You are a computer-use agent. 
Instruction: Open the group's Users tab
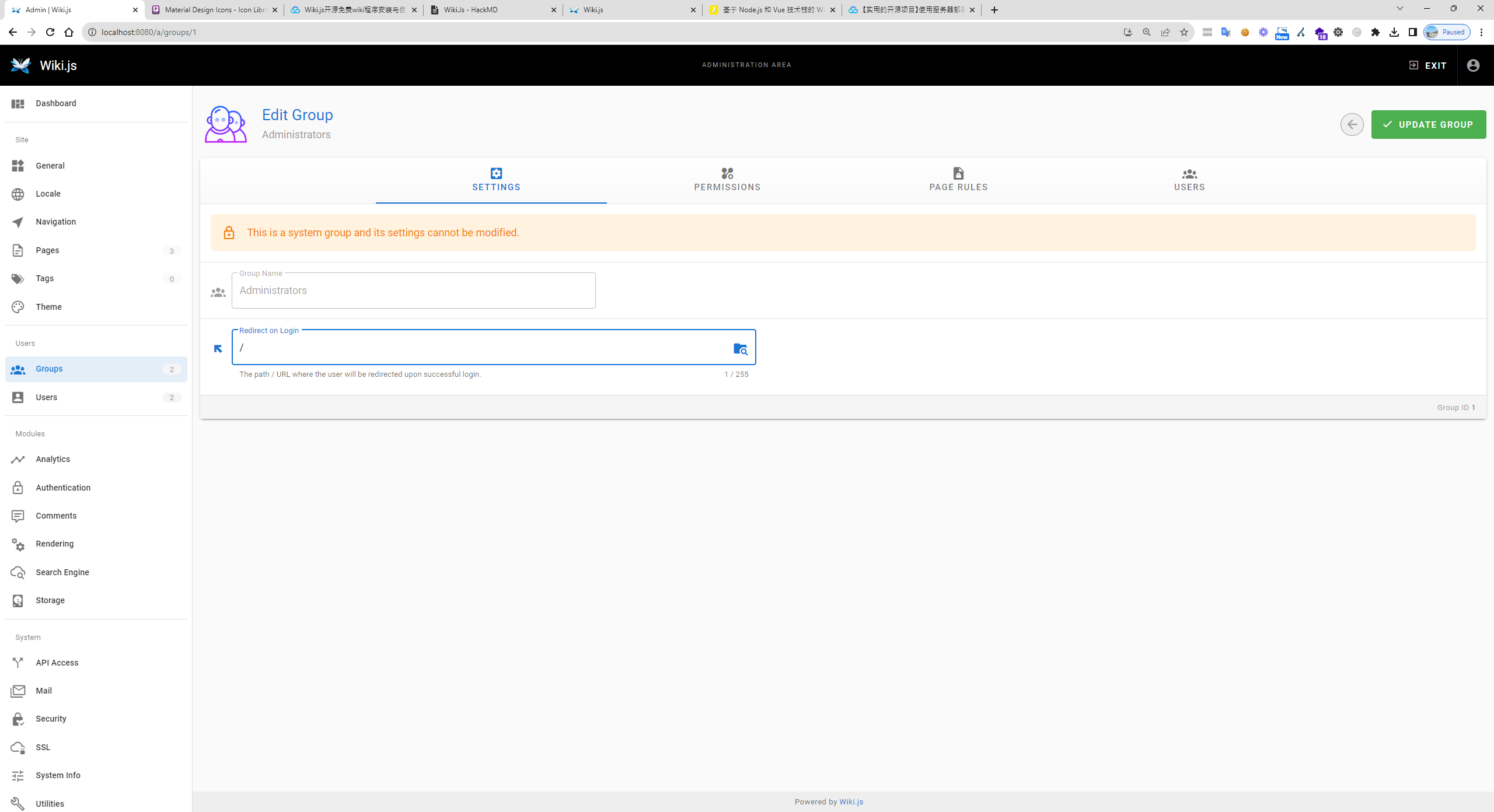coord(1189,180)
